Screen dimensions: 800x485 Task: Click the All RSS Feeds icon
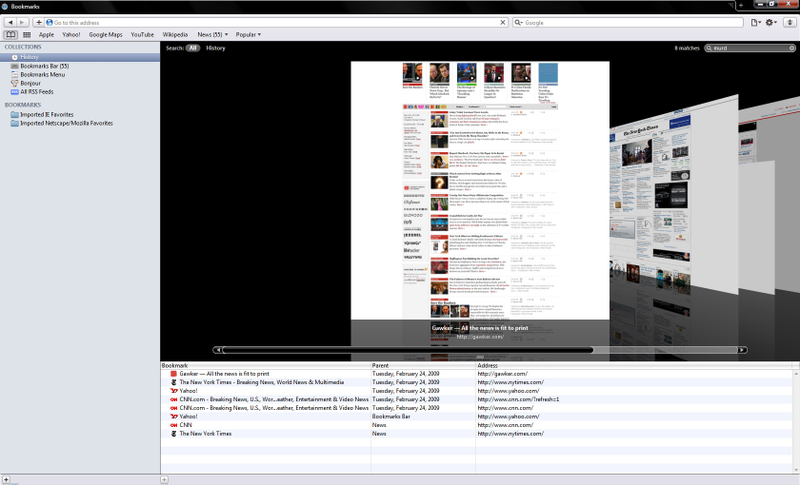15,92
